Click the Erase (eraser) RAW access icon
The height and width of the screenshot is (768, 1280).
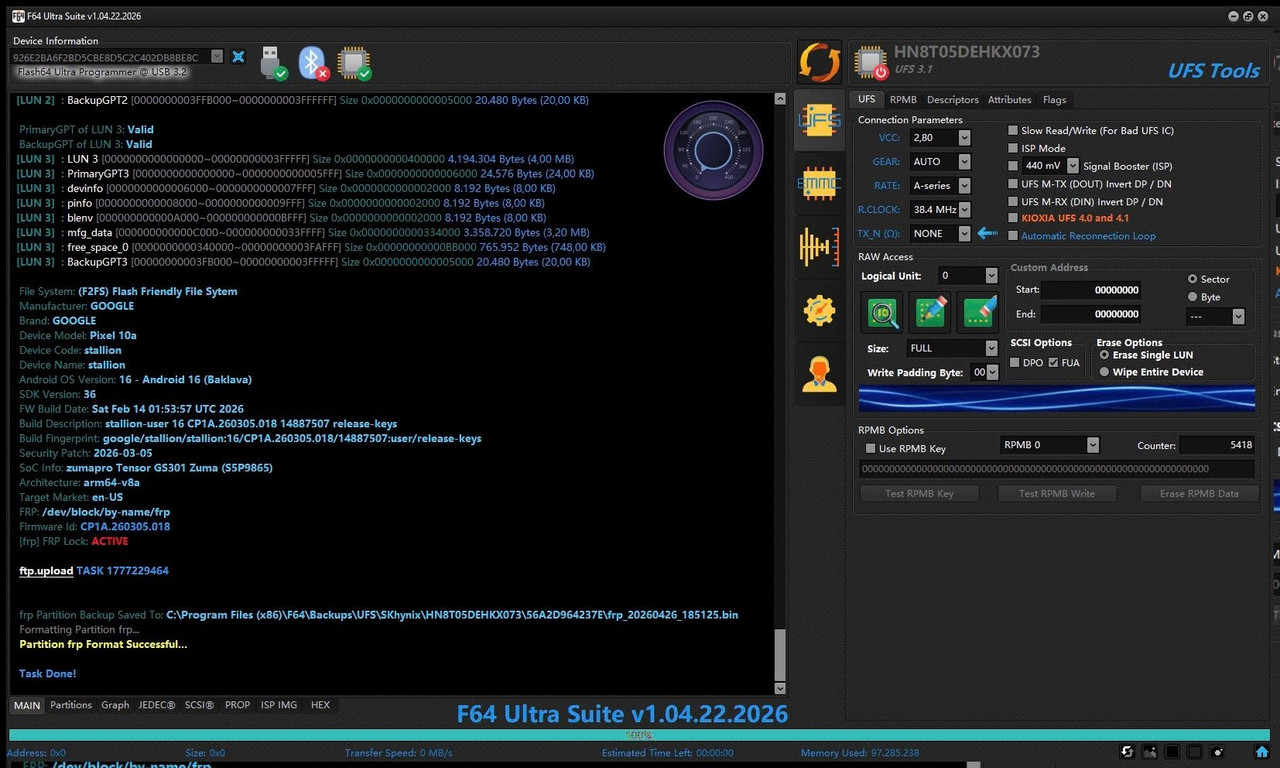coord(978,313)
